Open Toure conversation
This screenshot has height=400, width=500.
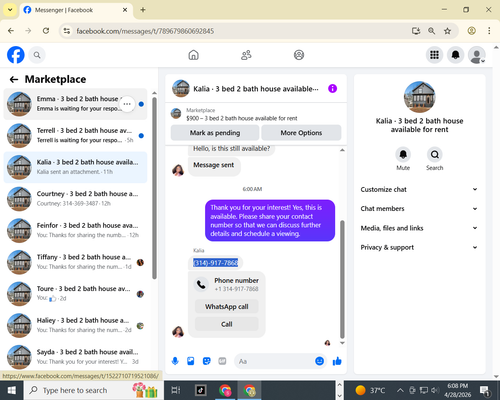[75, 294]
